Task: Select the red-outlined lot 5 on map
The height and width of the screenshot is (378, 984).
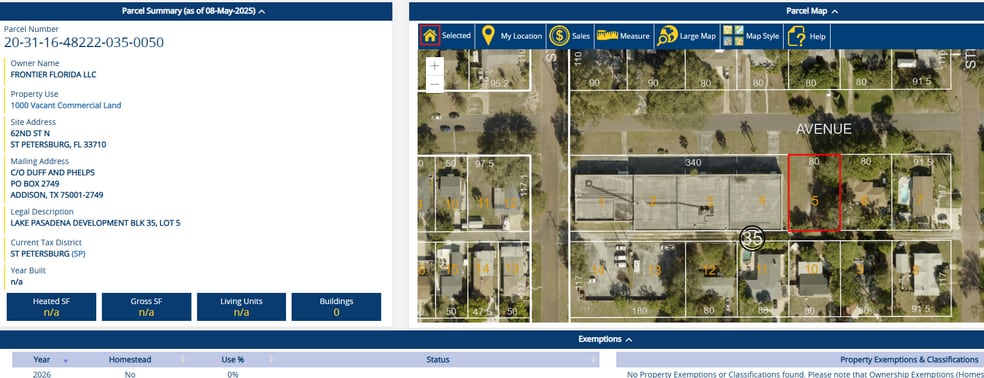Action: [814, 193]
